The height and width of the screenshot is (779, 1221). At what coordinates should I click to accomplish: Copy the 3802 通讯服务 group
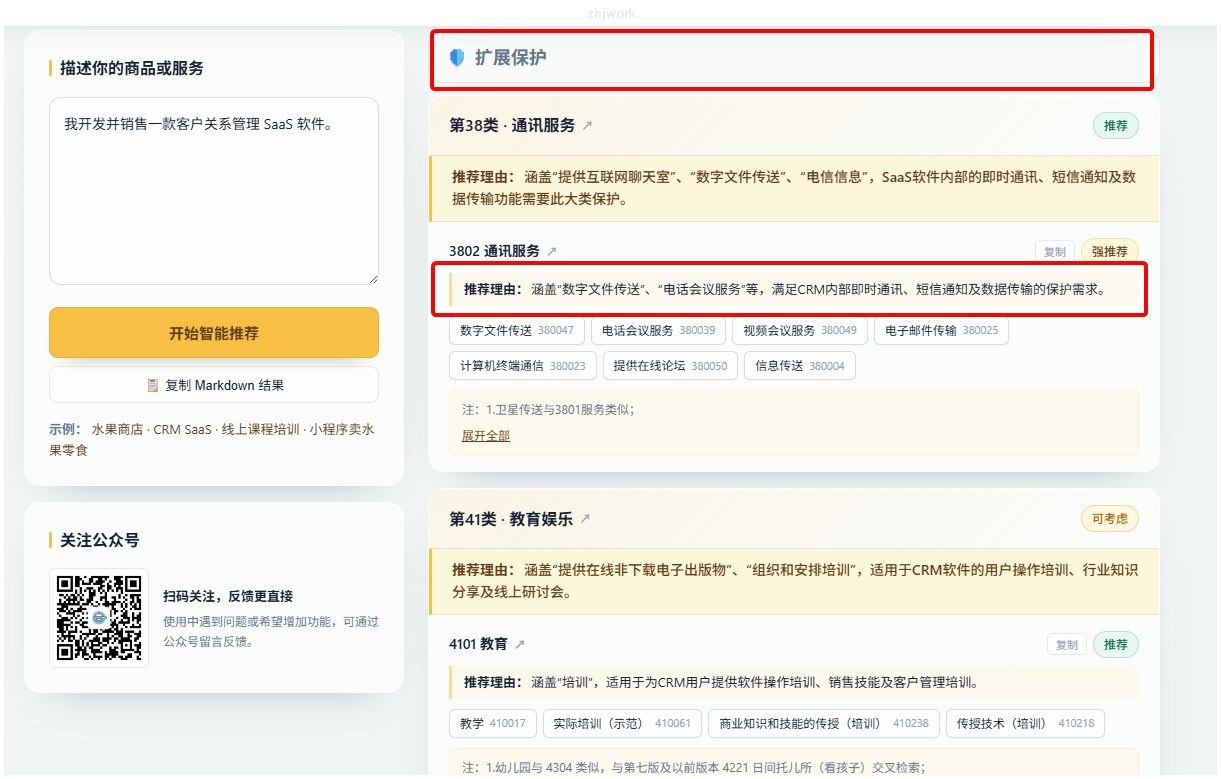[x=1054, y=252]
